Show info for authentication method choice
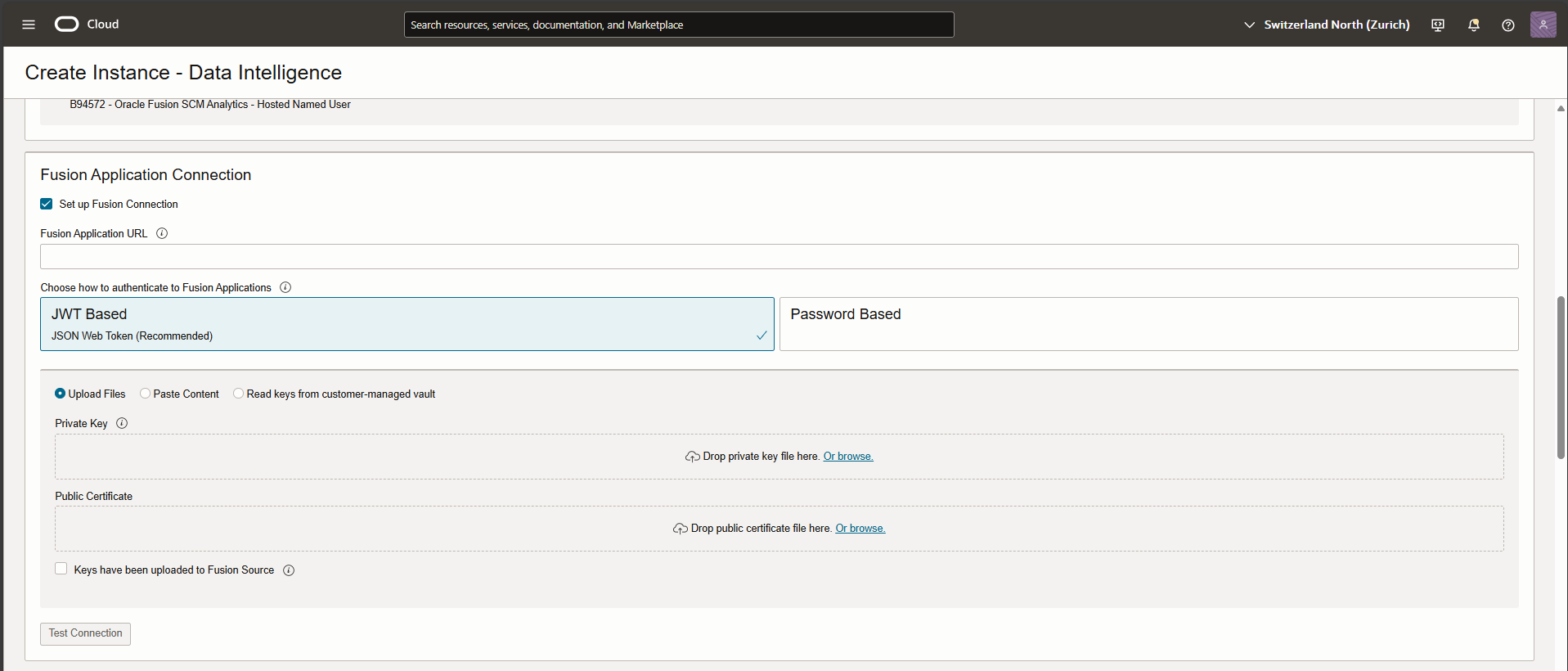Viewport: 1568px width, 671px height. click(x=285, y=287)
